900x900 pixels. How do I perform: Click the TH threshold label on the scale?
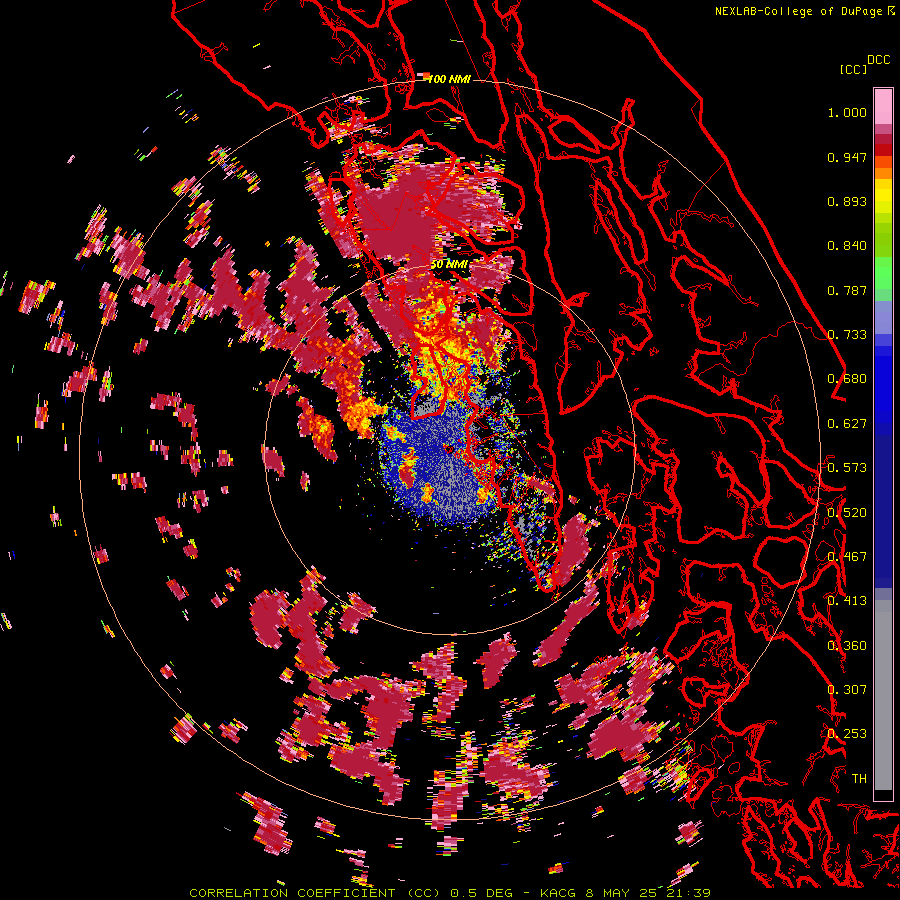[859, 779]
